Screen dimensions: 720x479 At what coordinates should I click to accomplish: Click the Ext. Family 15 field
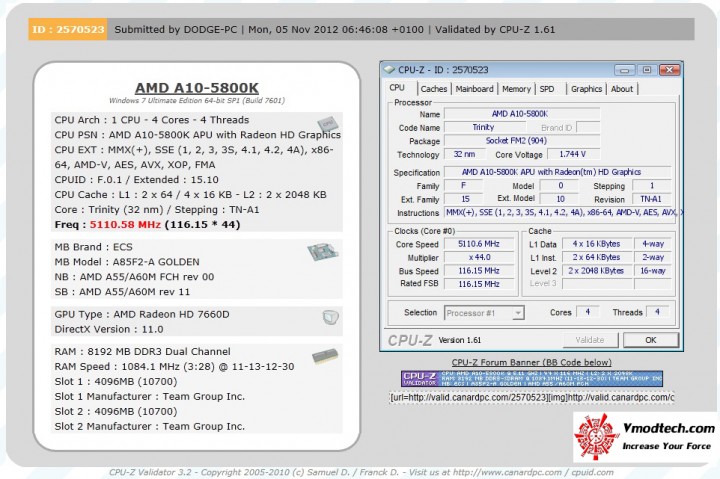click(464, 199)
